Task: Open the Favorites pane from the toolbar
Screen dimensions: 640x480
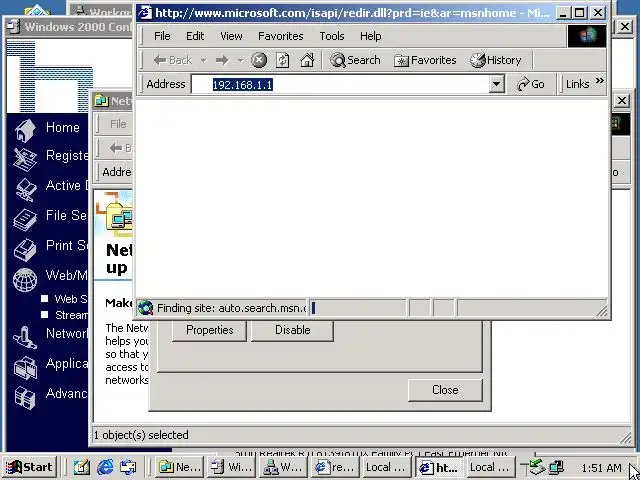Action: click(x=425, y=60)
